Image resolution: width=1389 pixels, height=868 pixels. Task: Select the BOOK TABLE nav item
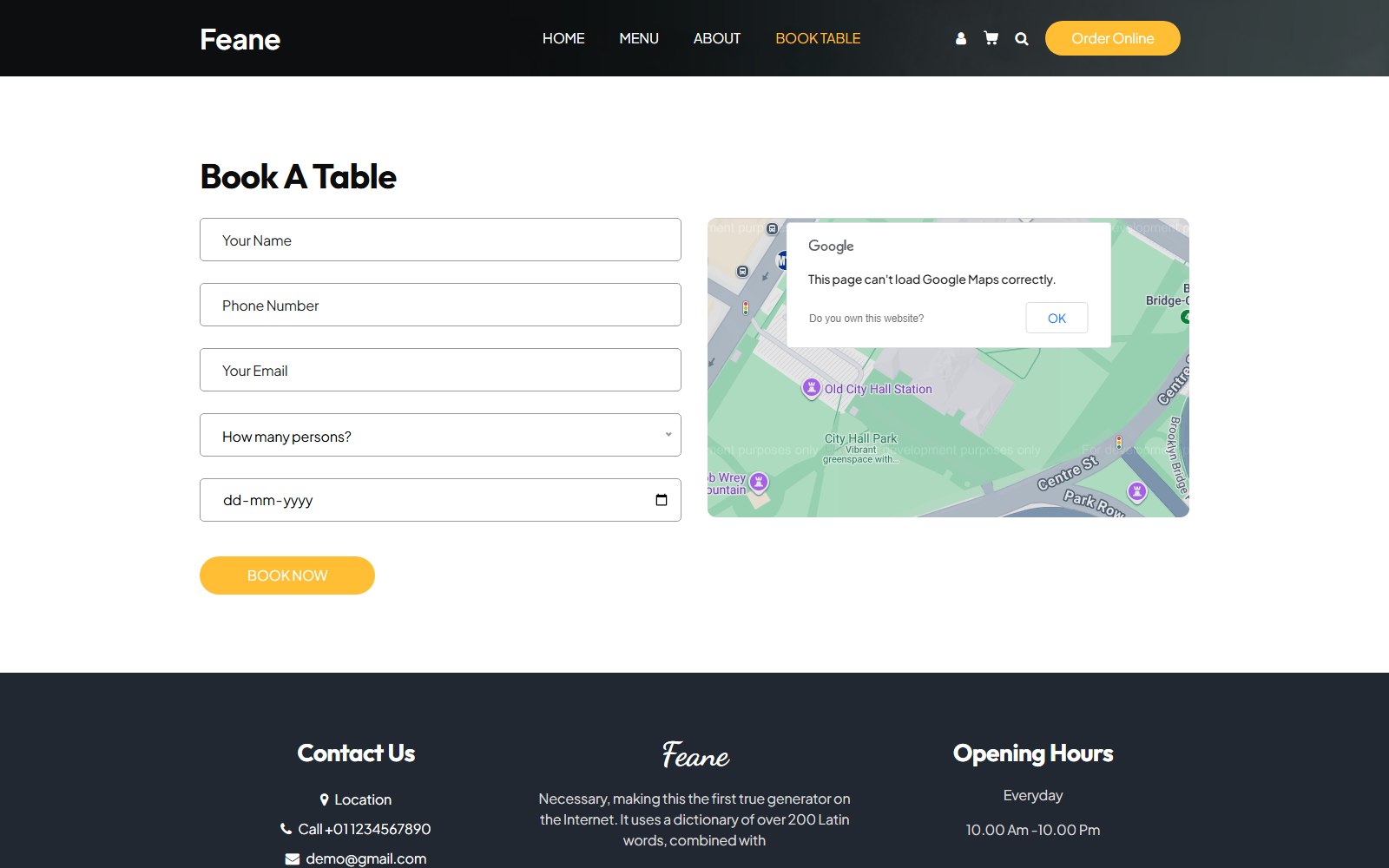tap(818, 38)
